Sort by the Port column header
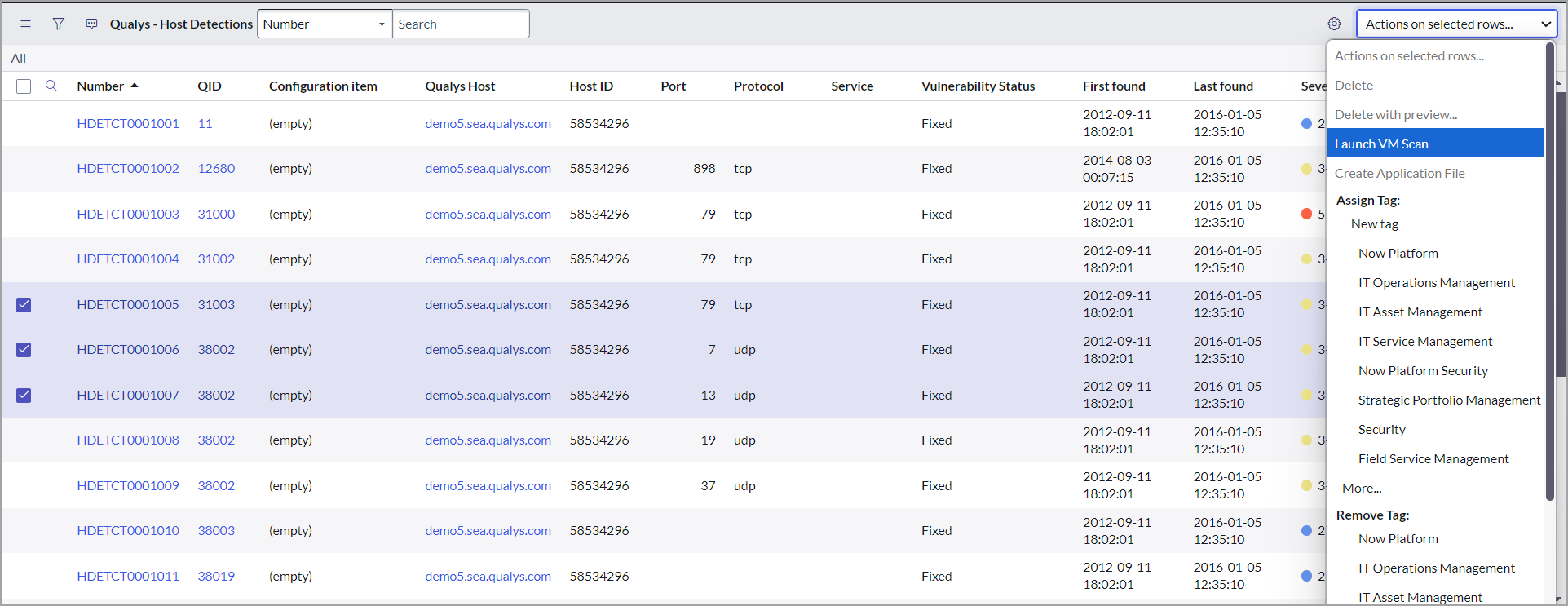This screenshot has width=1568, height=606. tap(674, 86)
